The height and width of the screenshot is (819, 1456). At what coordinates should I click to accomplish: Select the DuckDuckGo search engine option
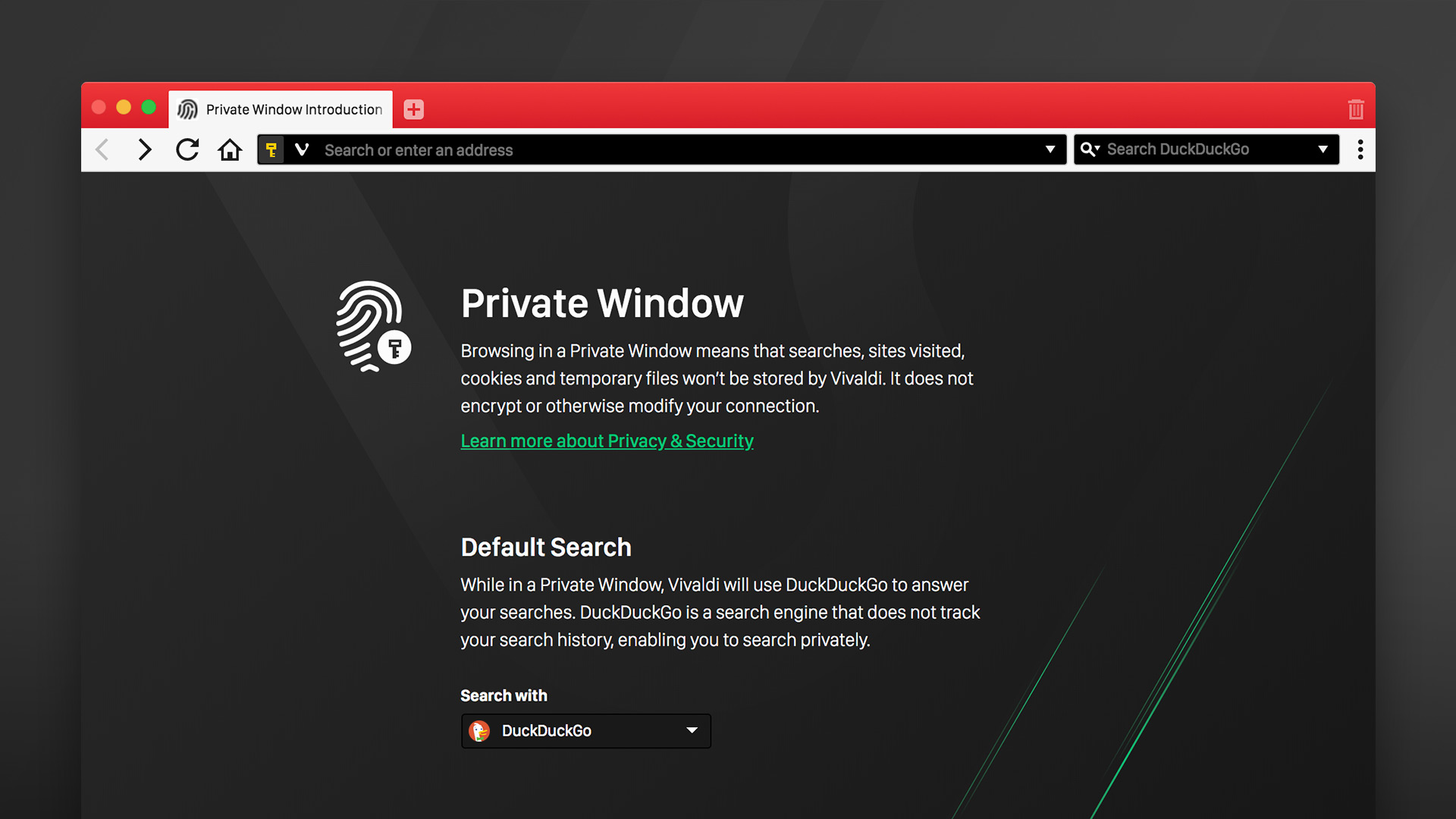click(x=585, y=729)
